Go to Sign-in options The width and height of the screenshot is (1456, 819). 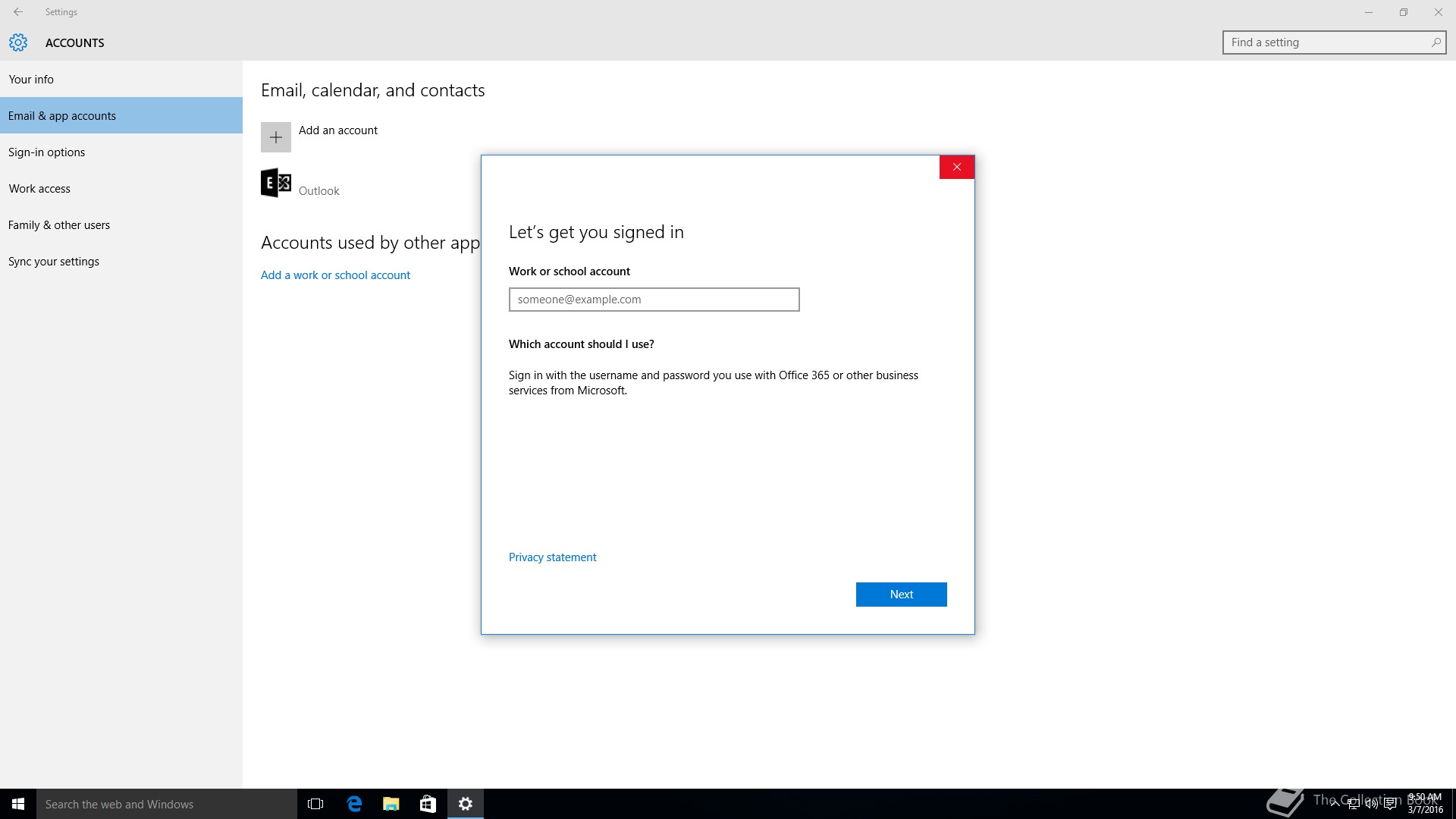pyautogui.click(x=46, y=152)
